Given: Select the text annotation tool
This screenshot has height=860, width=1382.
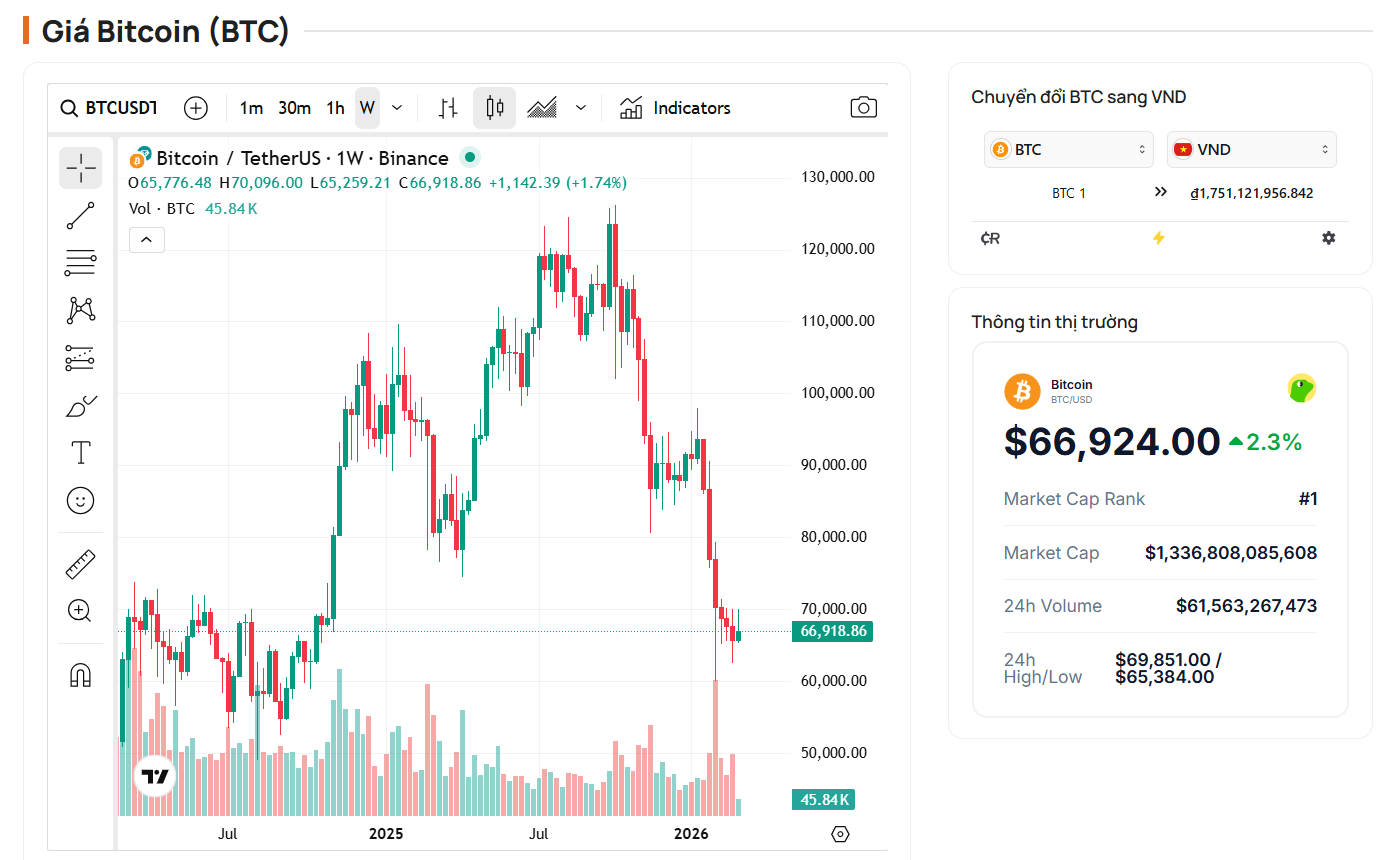Looking at the screenshot, I should point(80,452).
